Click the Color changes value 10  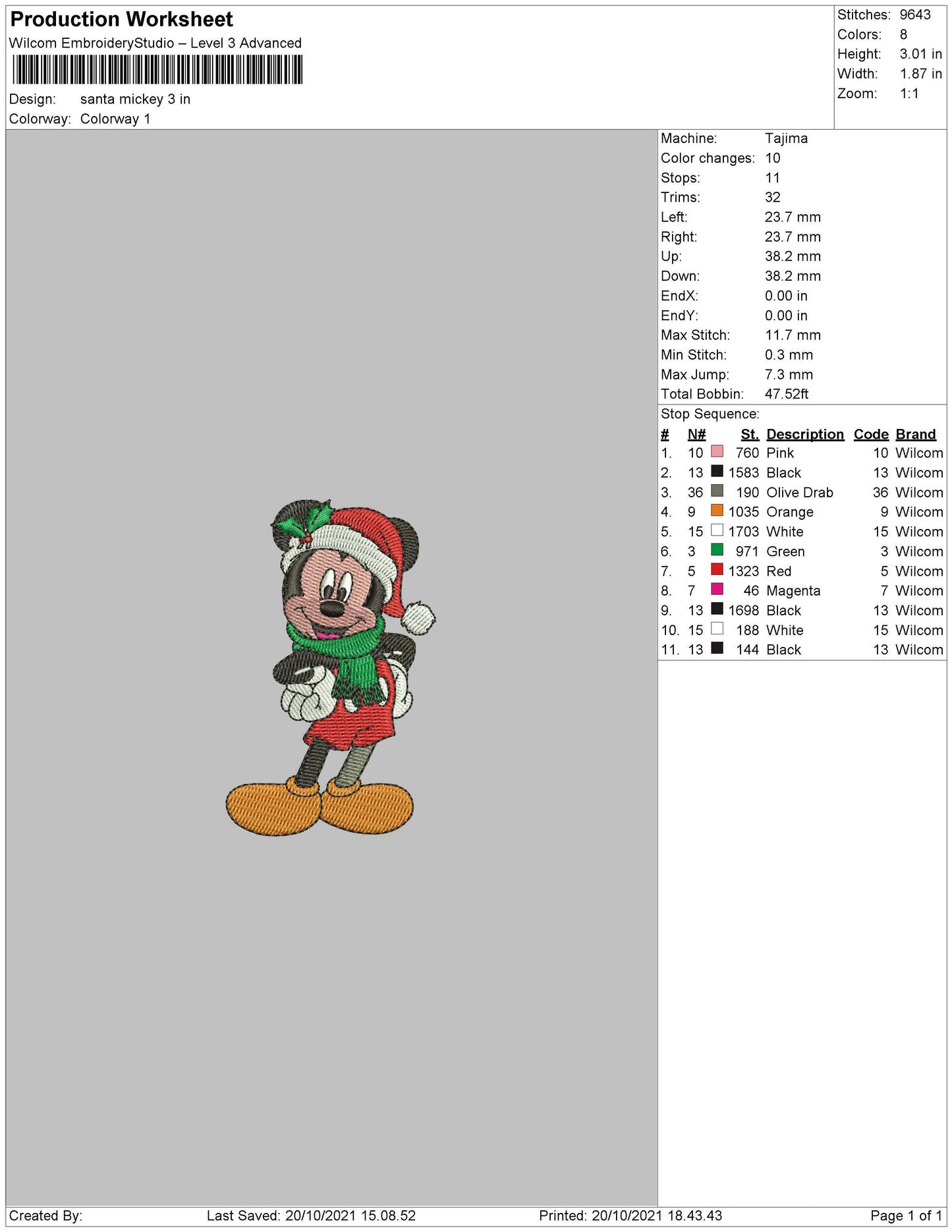pos(773,158)
